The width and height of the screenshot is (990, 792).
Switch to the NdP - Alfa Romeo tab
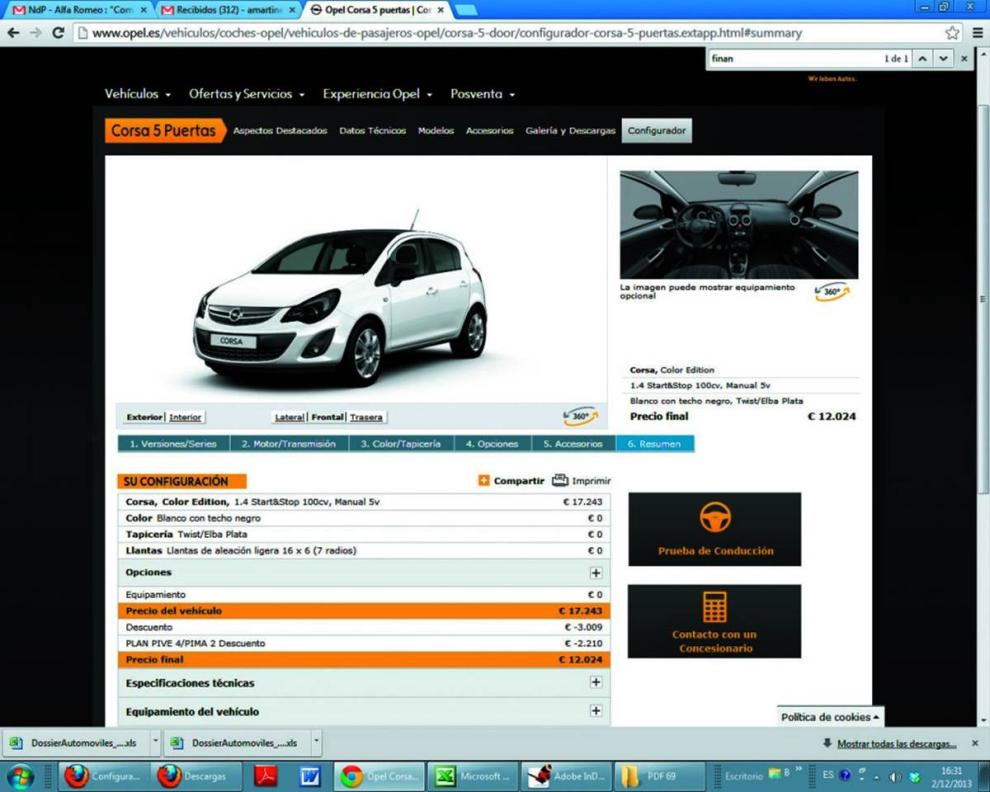tap(77, 10)
